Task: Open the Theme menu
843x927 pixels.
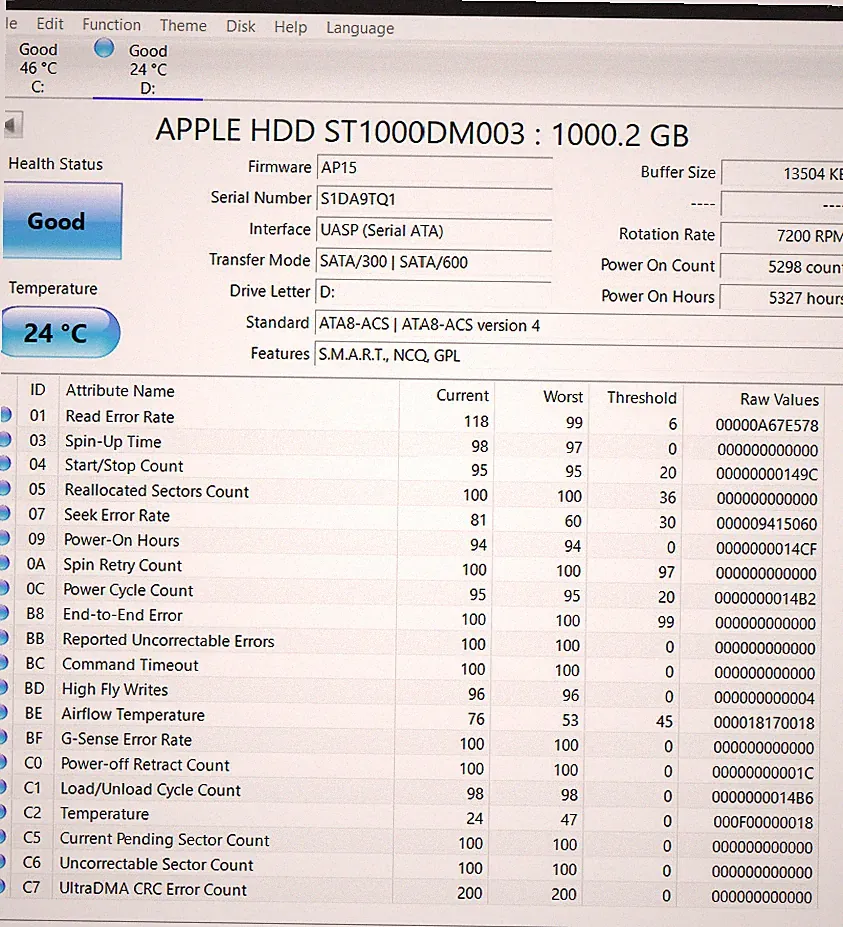Action: (x=183, y=25)
